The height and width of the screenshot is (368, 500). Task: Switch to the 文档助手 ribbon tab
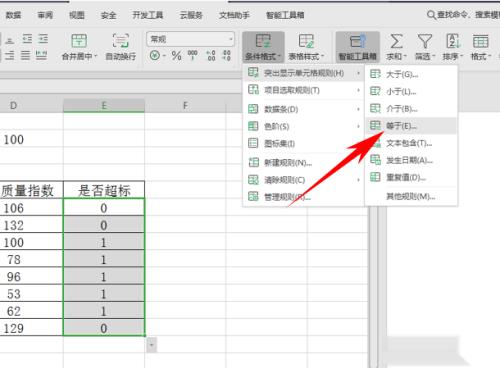(x=234, y=15)
